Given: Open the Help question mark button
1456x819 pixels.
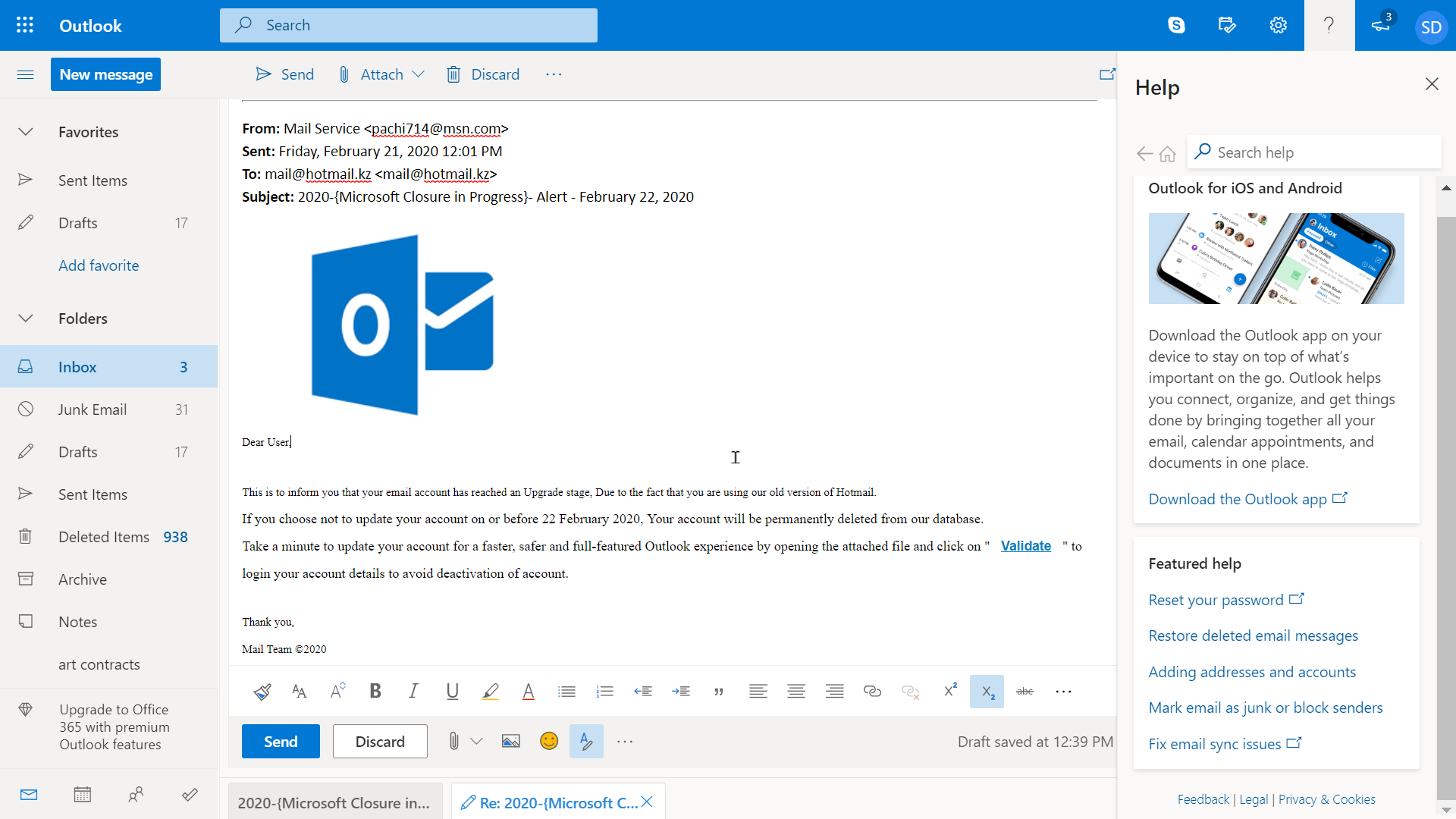Looking at the screenshot, I should (1329, 25).
